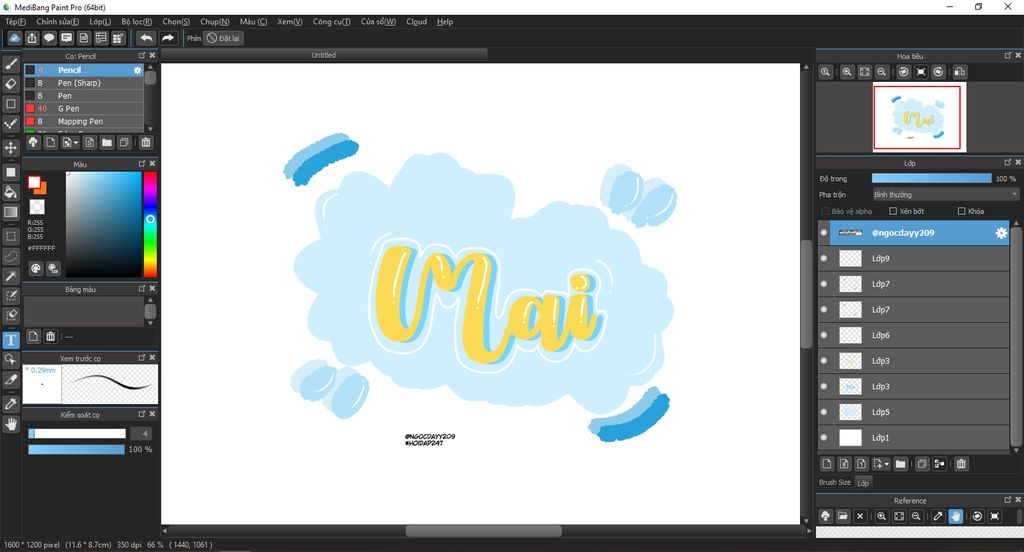Click the Đặt lại reset button
The width and height of the screenshot is (1024, 552).
point(223,38)
